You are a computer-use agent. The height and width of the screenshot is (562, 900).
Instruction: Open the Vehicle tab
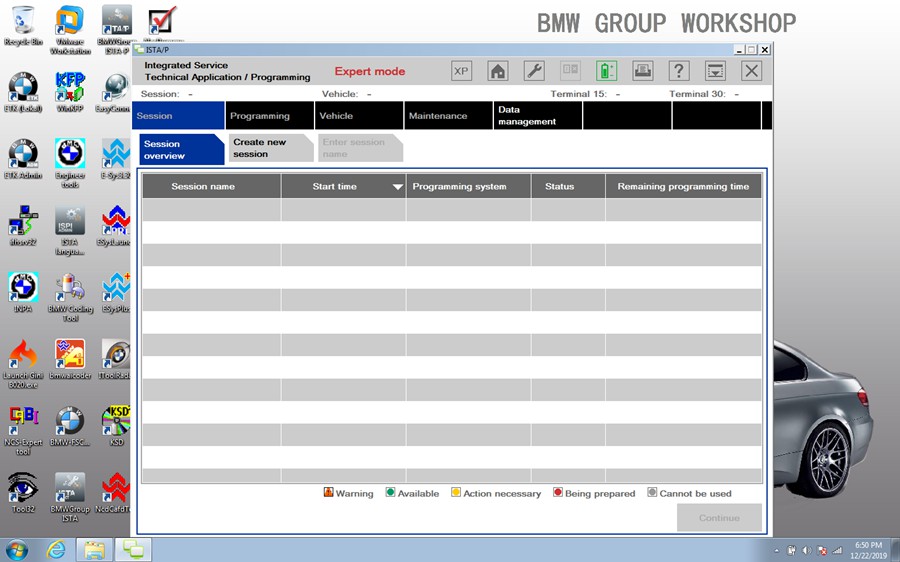tap(359, 115)
